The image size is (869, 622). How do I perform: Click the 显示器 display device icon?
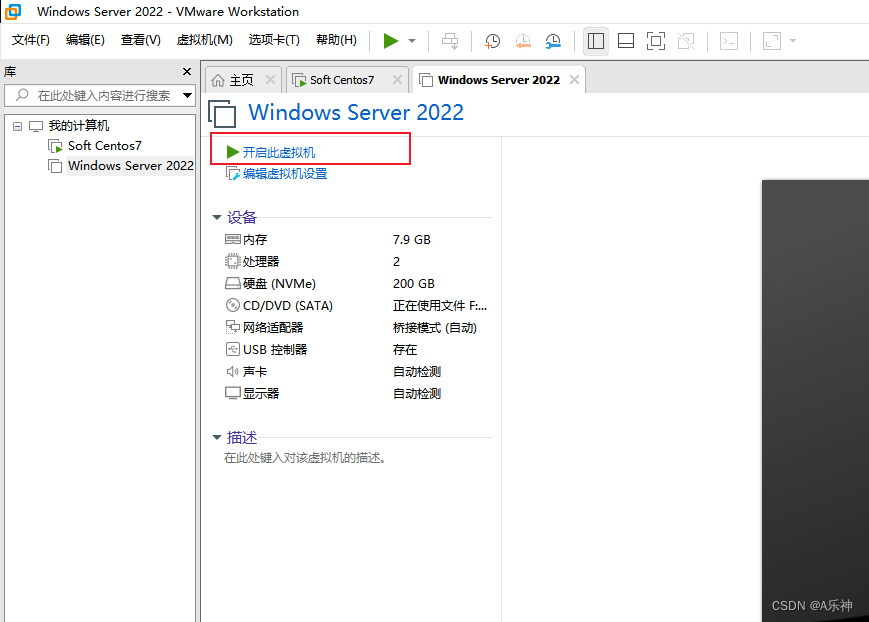point(233,394)
